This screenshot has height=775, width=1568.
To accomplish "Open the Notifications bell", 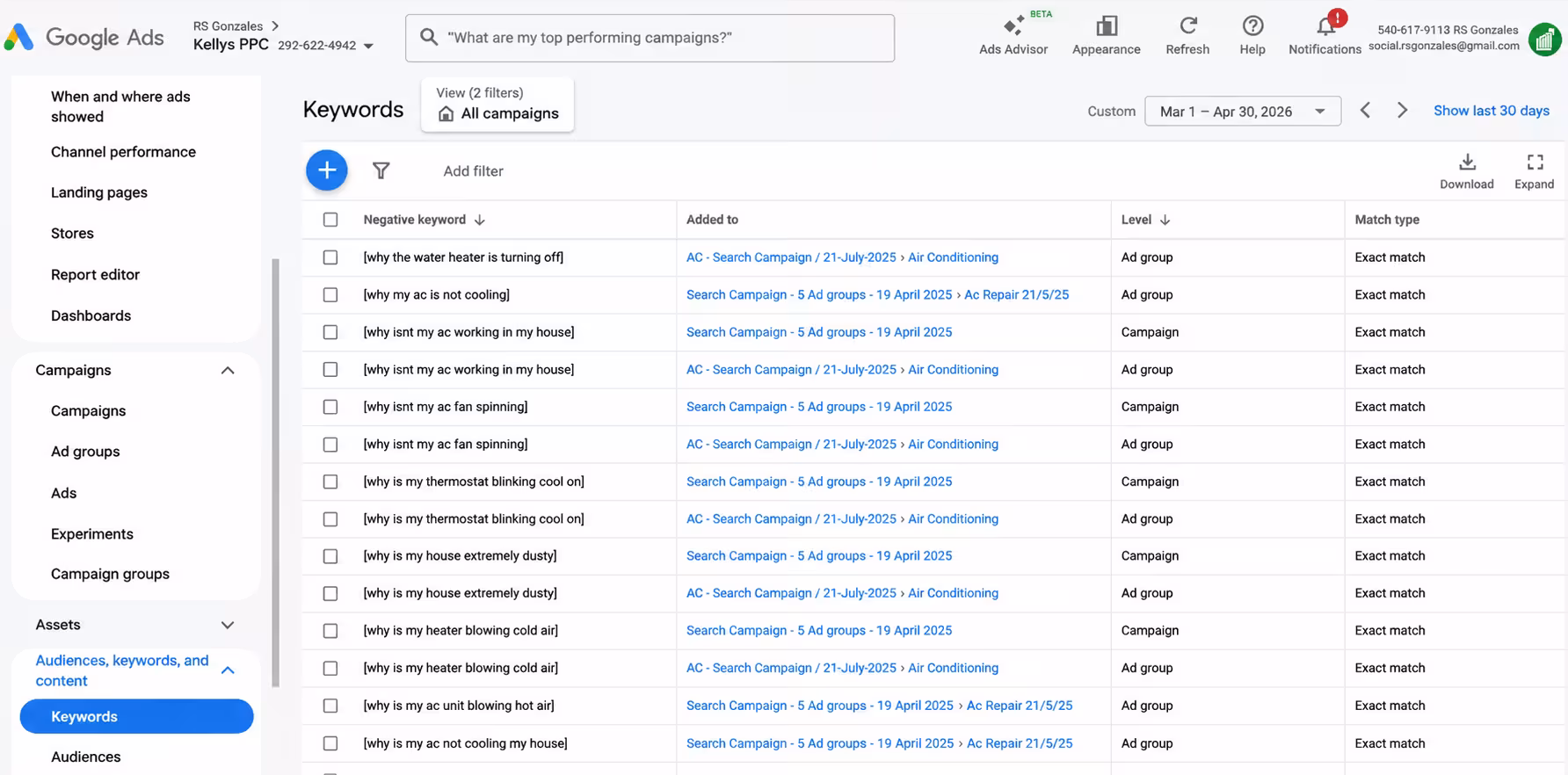I will coord(1325,36).
